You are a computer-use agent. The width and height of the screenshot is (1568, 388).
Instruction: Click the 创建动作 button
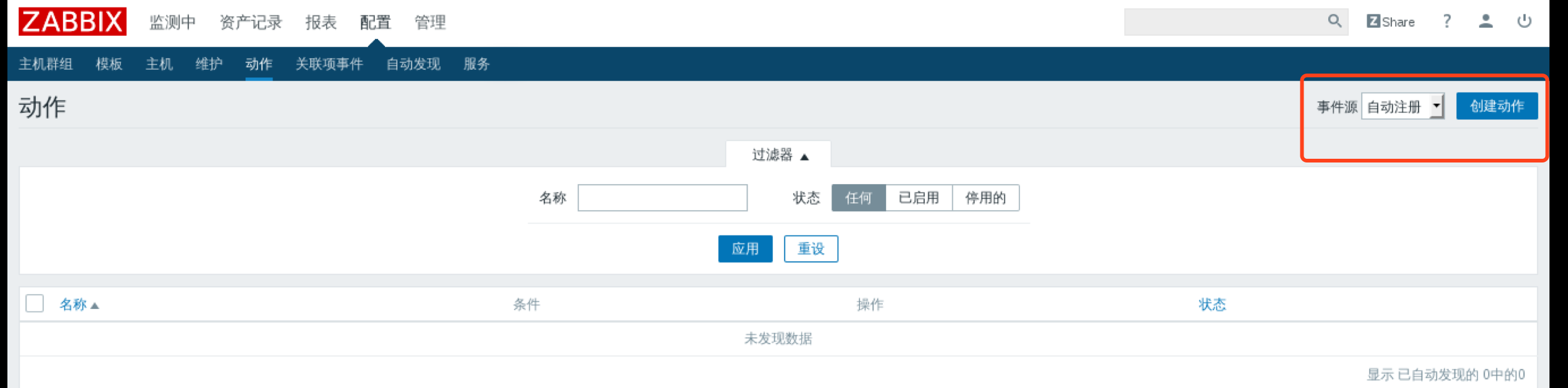(1496, 106)
